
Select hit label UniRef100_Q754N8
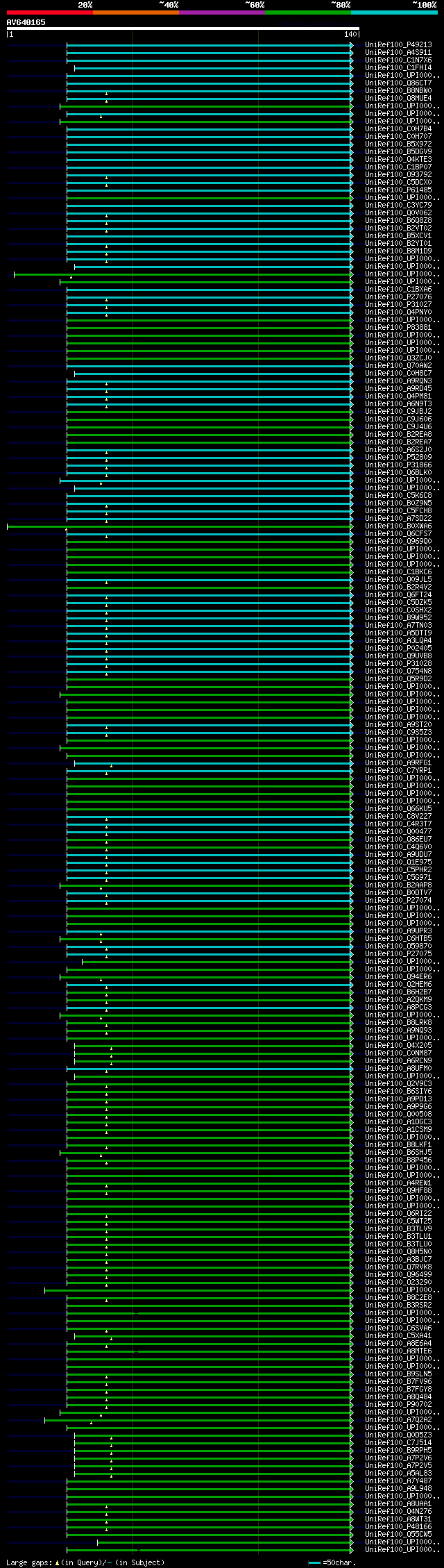tap(398, 672)
